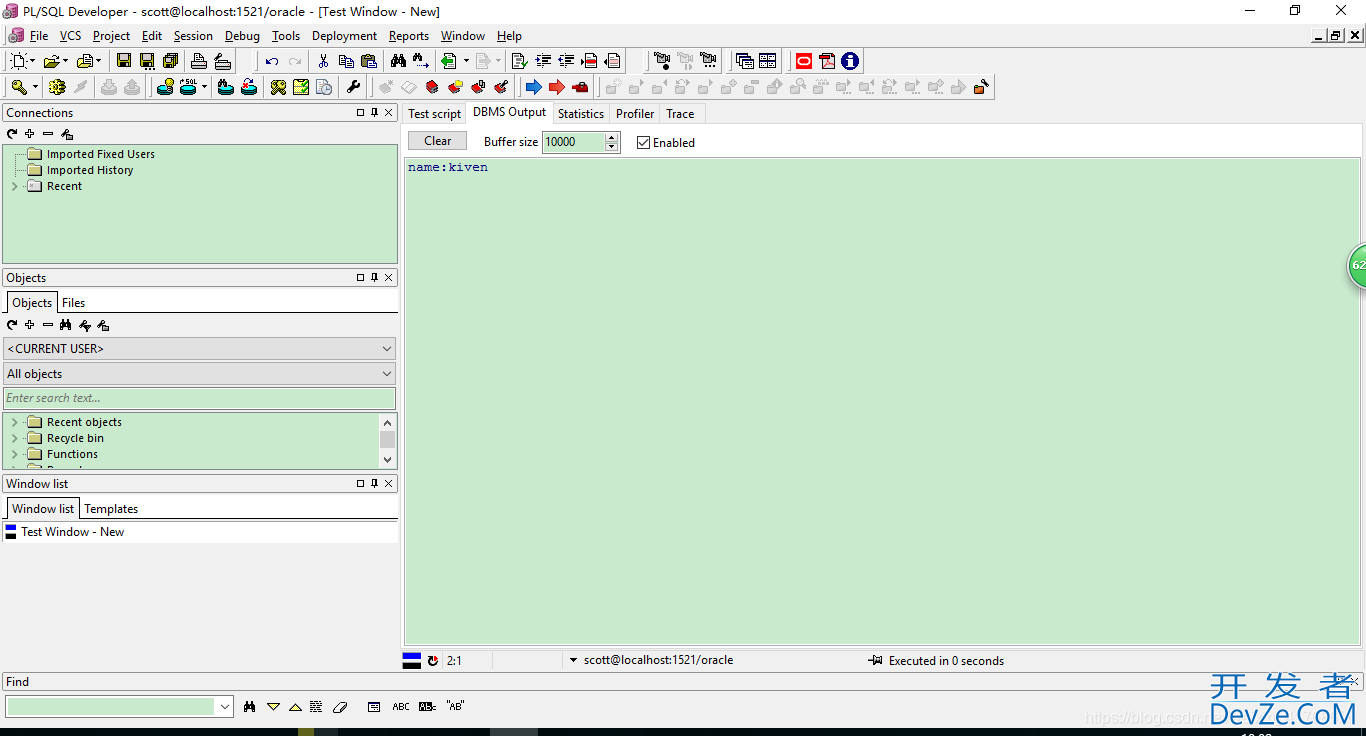Screen dimensions: 1366x736
Task: Click the Preferences wrench icon
Action: click(x=353, y=87)
